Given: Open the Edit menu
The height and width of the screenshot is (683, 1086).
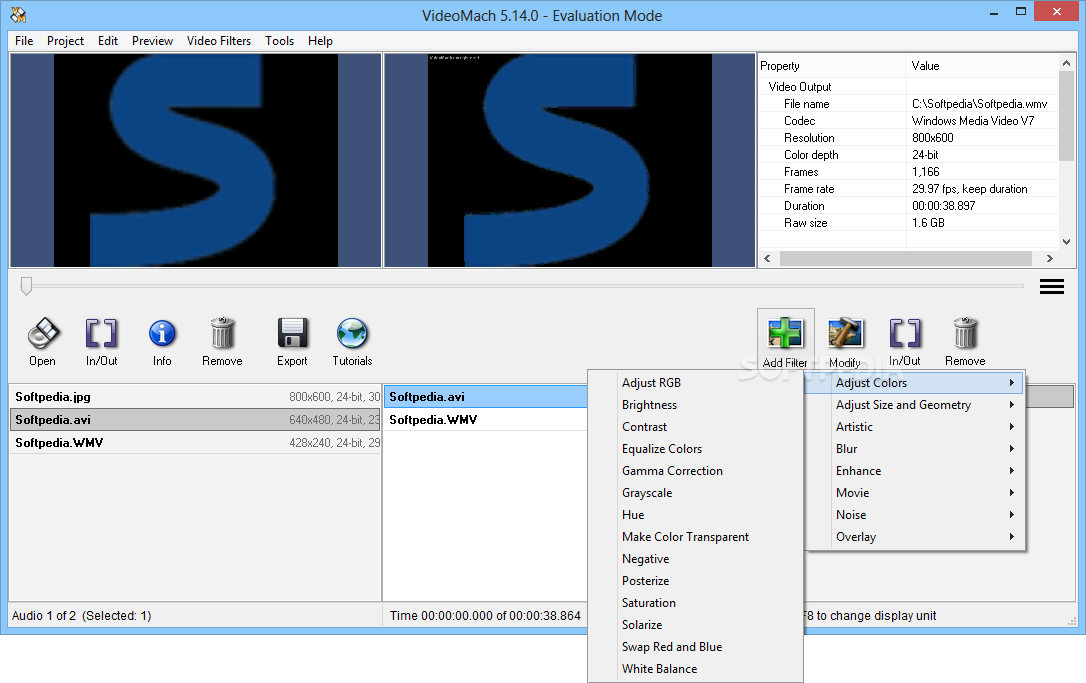Looking at the screenshot, I should [108, 41].
